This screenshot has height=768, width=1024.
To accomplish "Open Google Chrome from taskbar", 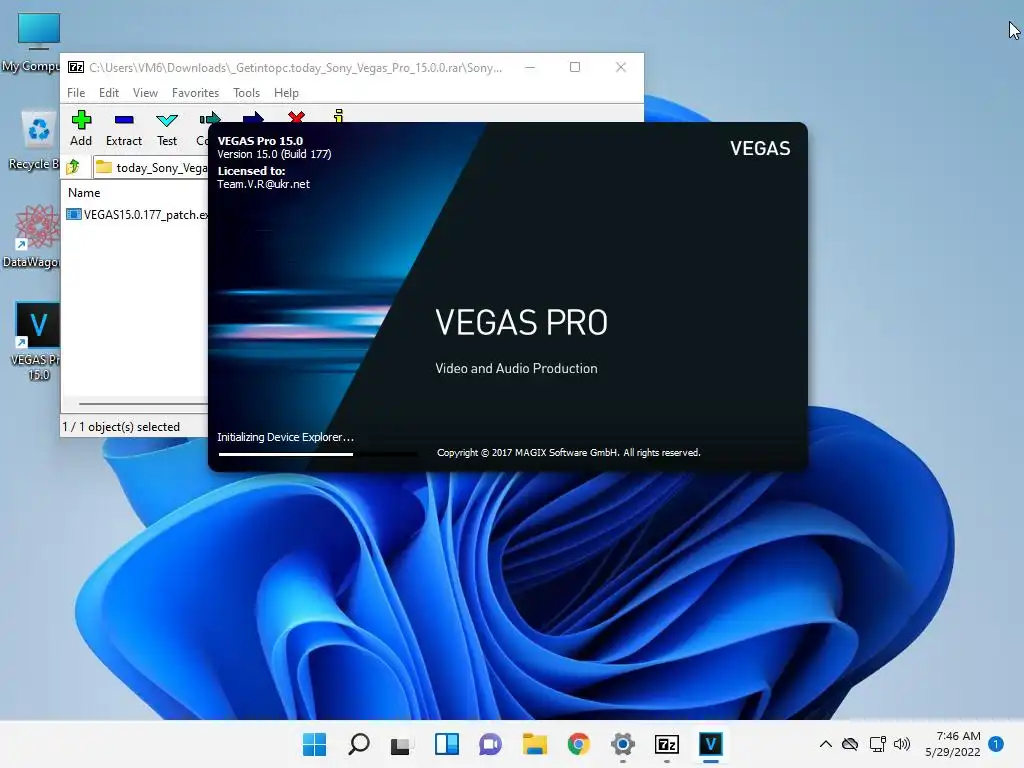I will pos(579,744).
